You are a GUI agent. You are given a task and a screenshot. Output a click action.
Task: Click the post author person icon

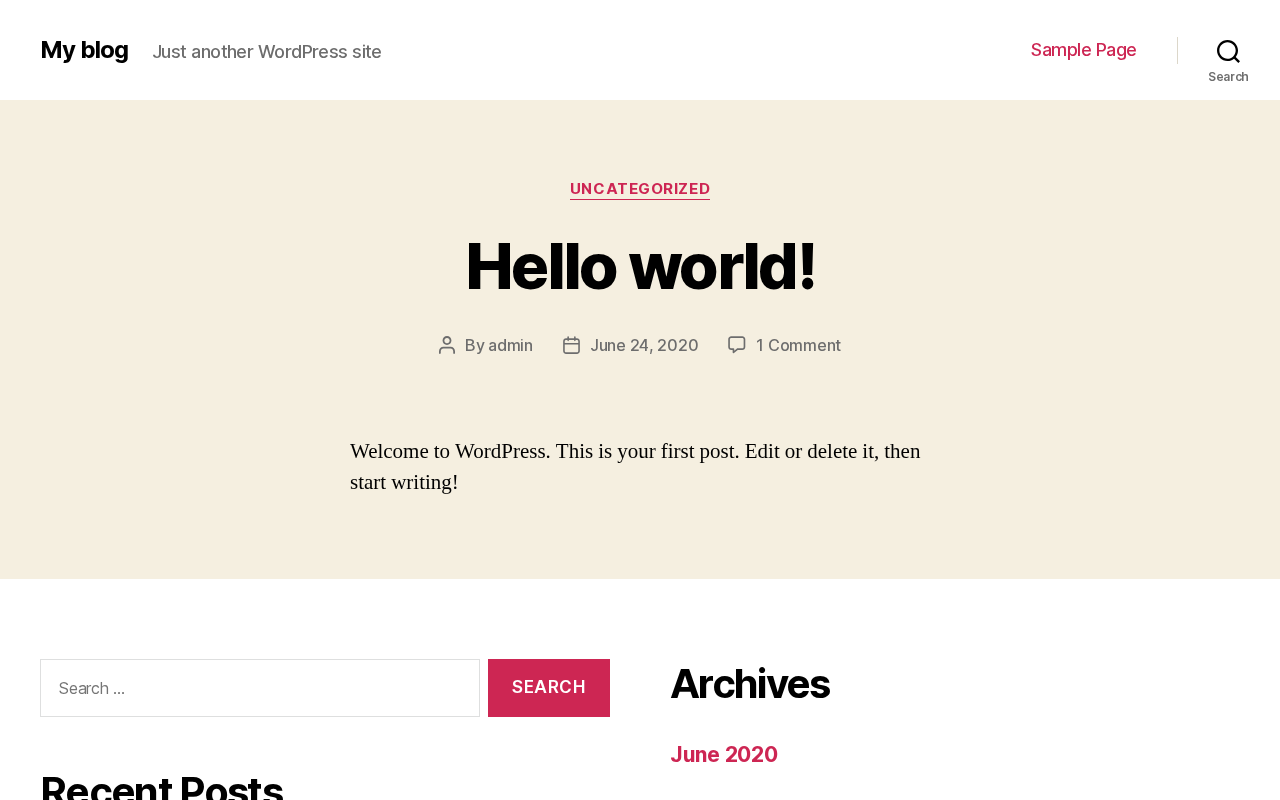447,345
